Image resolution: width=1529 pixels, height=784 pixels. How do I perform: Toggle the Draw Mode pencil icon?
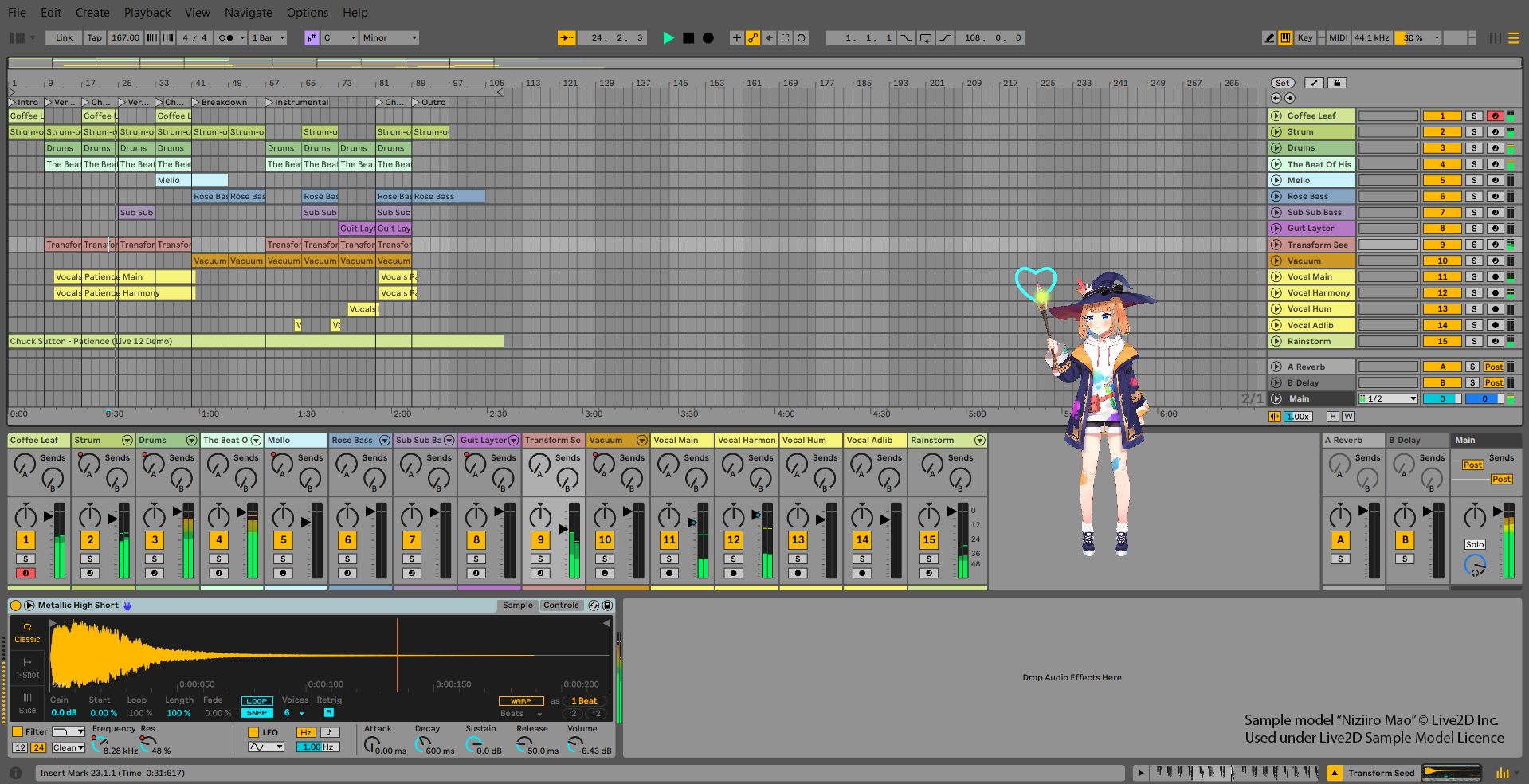pyautogui.click(x=1269, y=37)
